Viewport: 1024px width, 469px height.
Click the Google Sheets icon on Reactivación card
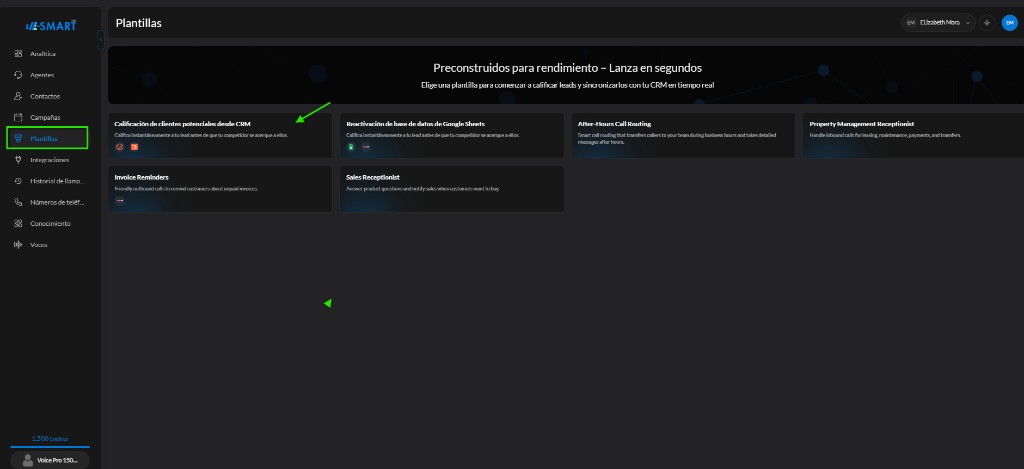tap(351, 147)
